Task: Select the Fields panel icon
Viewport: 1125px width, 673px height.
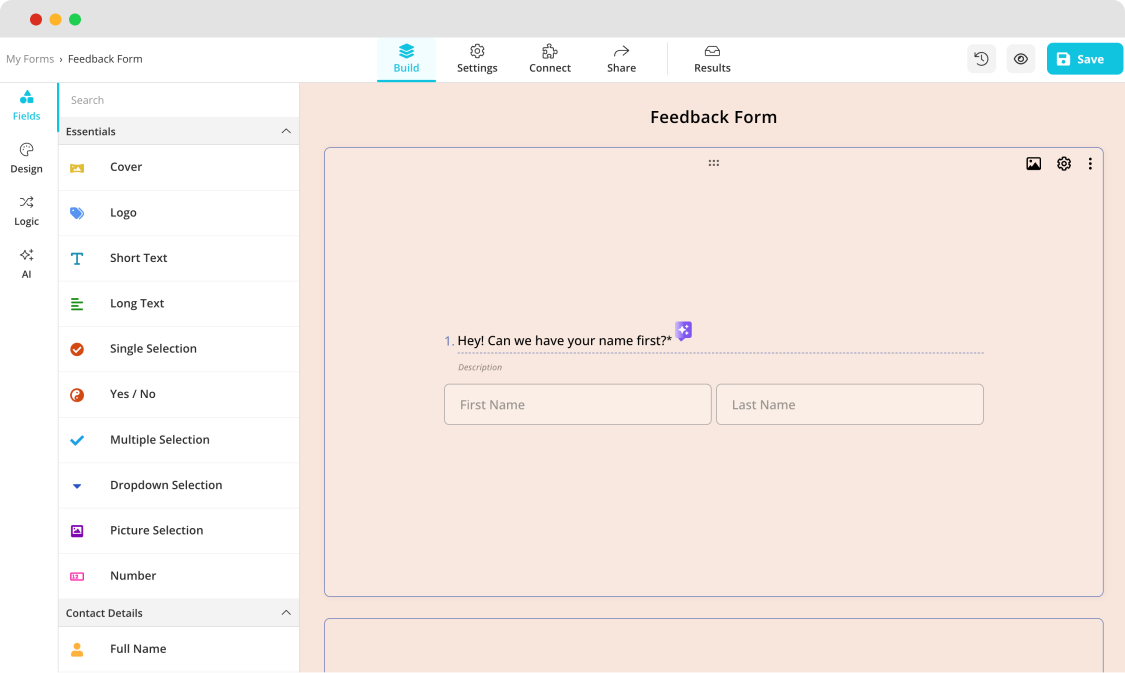Action: (x=26, y=105)
